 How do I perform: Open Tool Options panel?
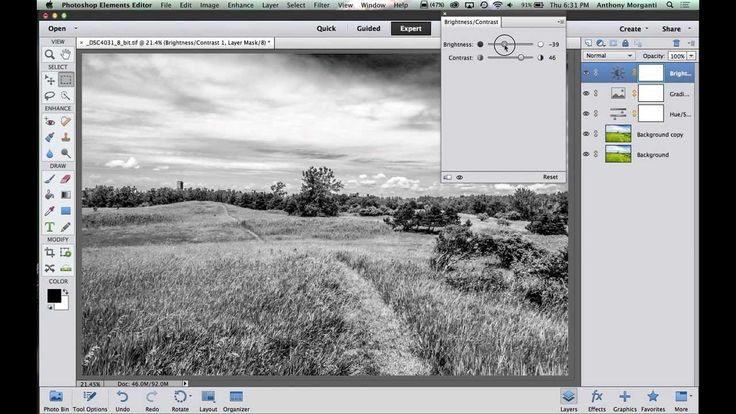click(90, 400)
